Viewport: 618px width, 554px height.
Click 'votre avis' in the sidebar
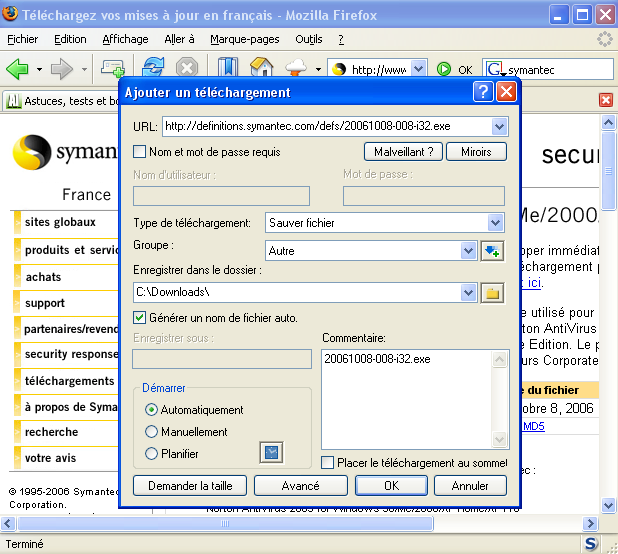click(50, 458)
